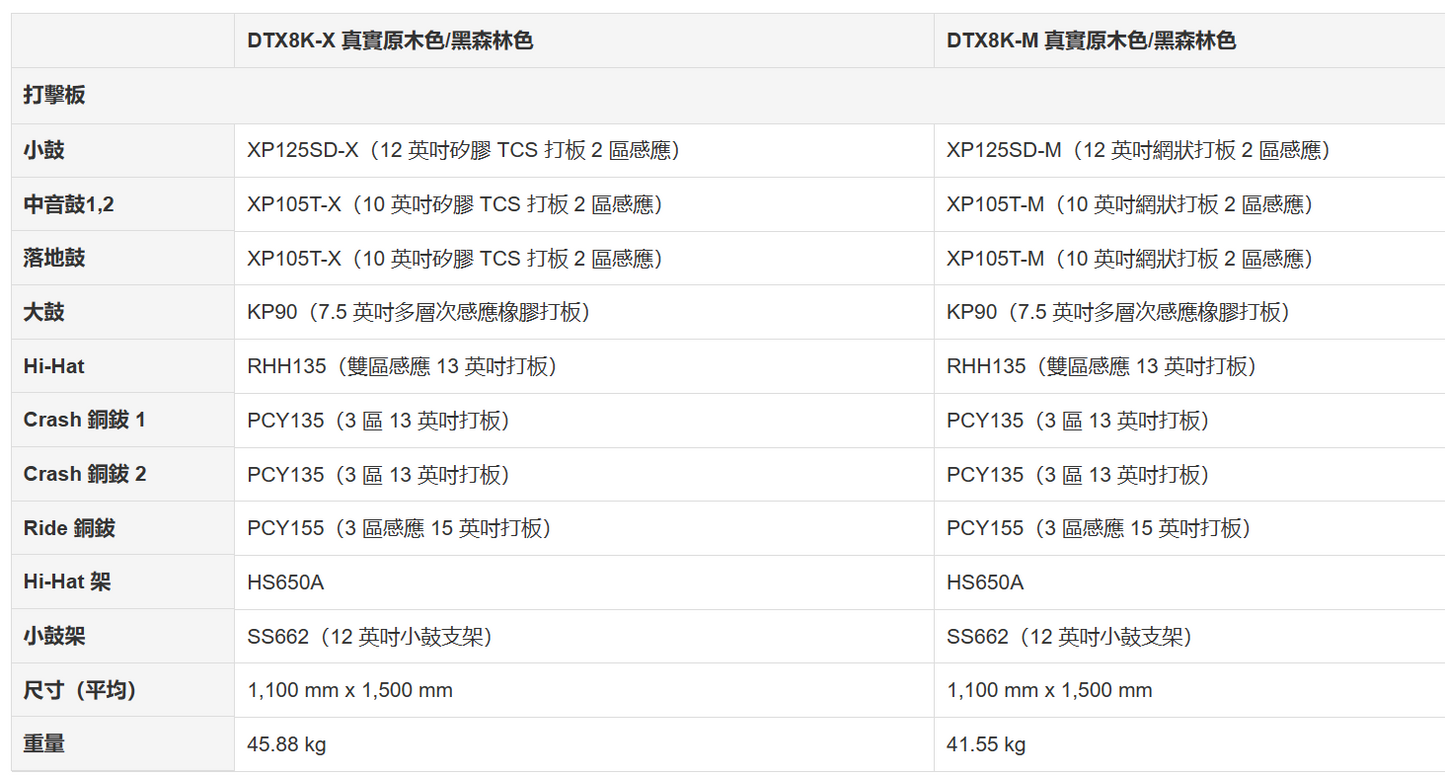Select XP105T-M cell in the 落地鼓 row
This screenshot has width=1445, height=776.
click(x=1130, y=259)
